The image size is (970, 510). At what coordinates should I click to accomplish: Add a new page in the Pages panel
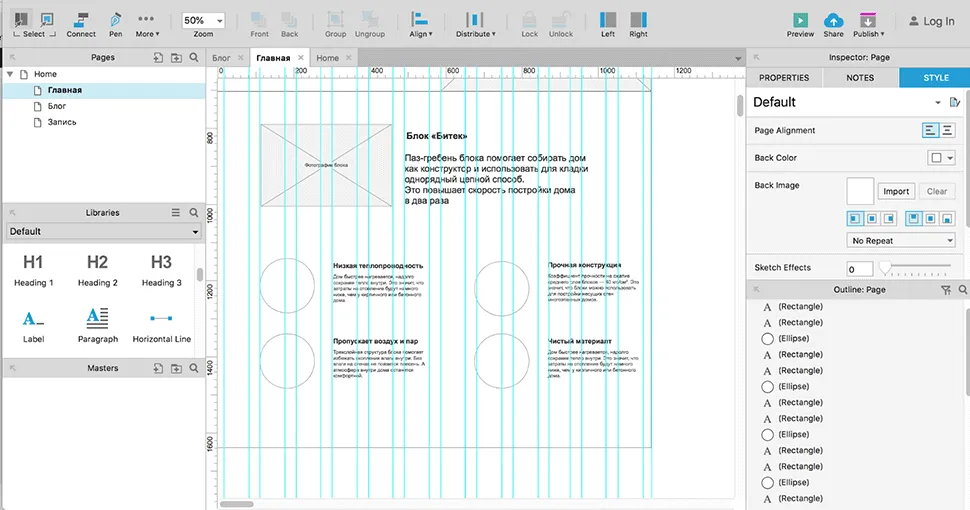[x=159, y=58]
